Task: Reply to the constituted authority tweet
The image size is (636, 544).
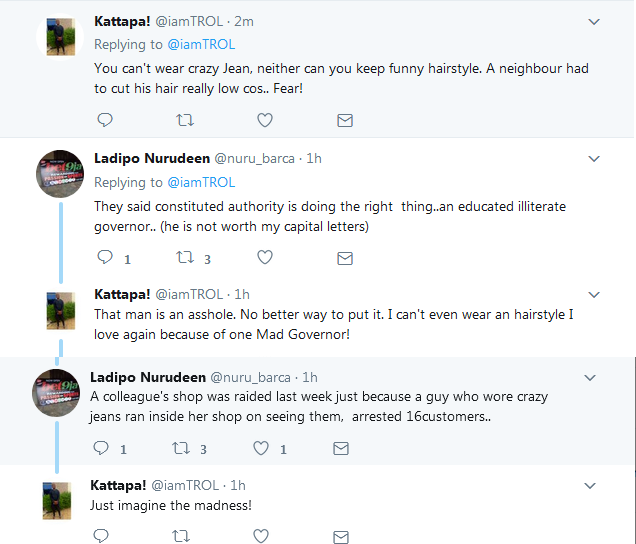Action: [x=105, y=258]
